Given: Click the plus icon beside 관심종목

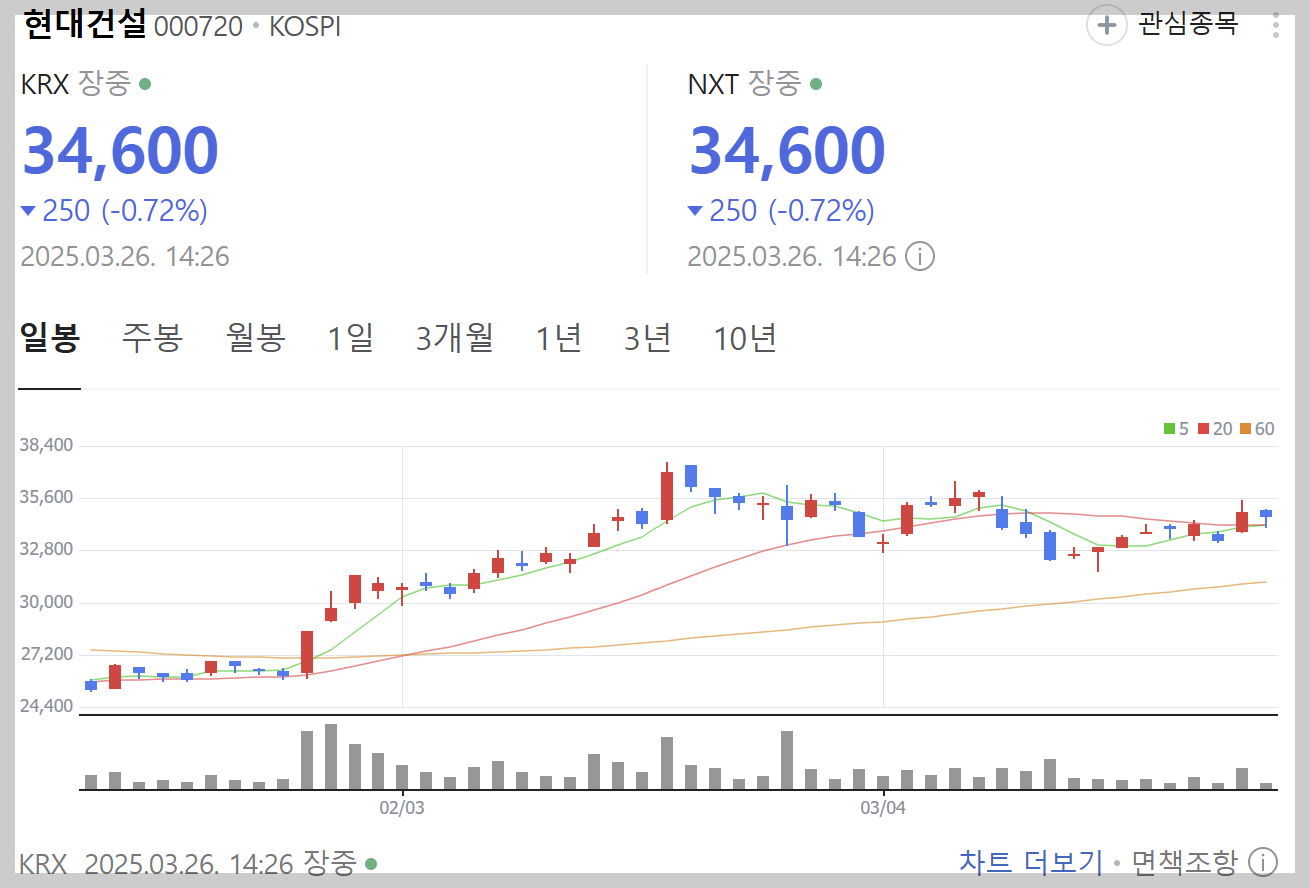Looking at the screenshot, I should pos(1106,24).
